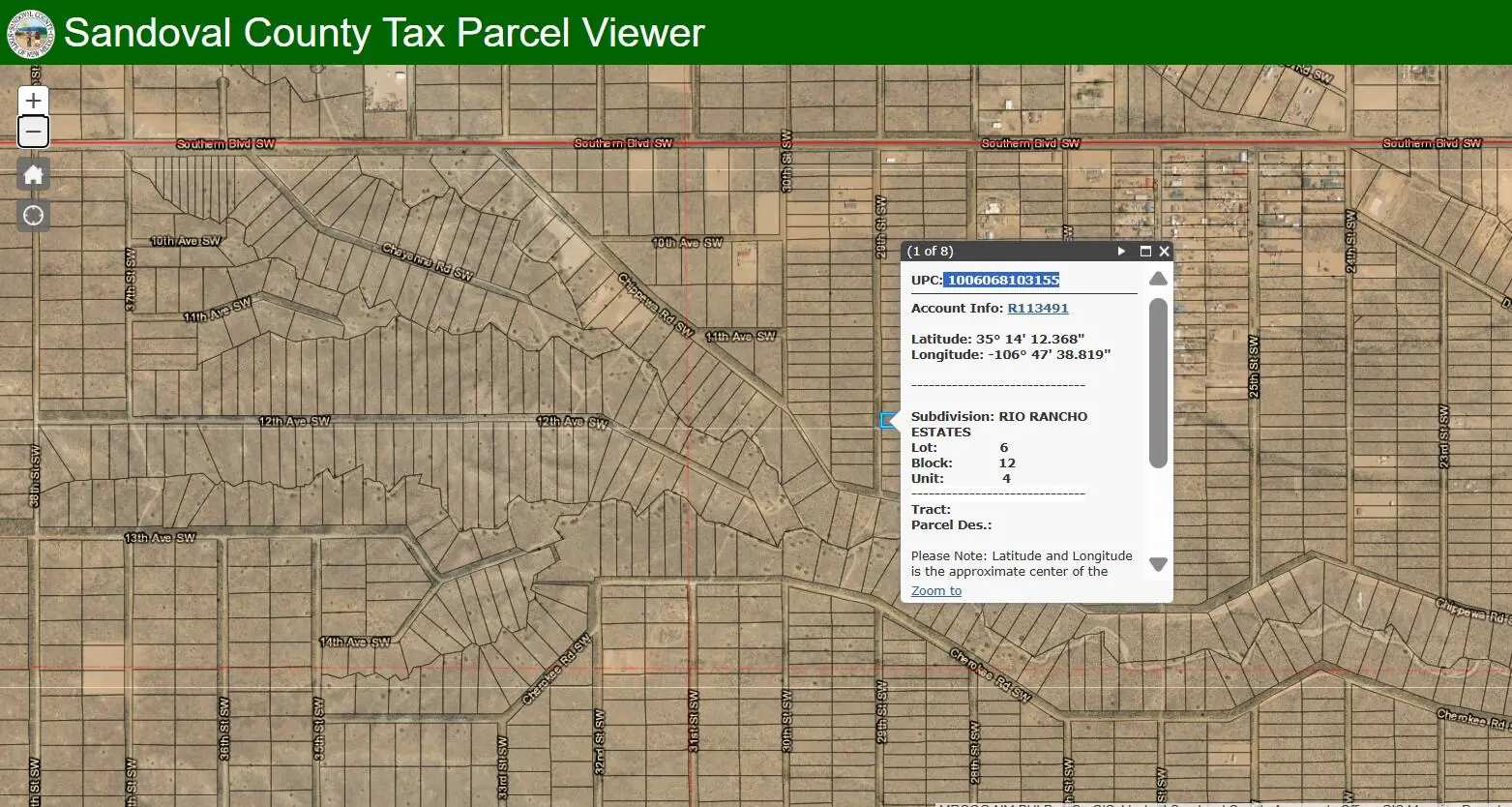Click the 13th Ave SW street label
Image resolution: width=1512 pixels, height=807 pixels.
pyautogui.click(x=160, y=538)
